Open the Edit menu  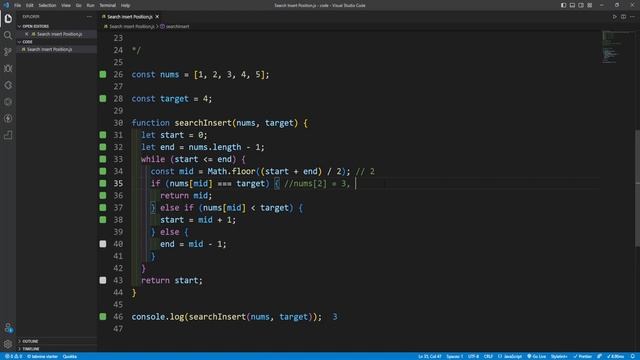(x=30, y=5)
